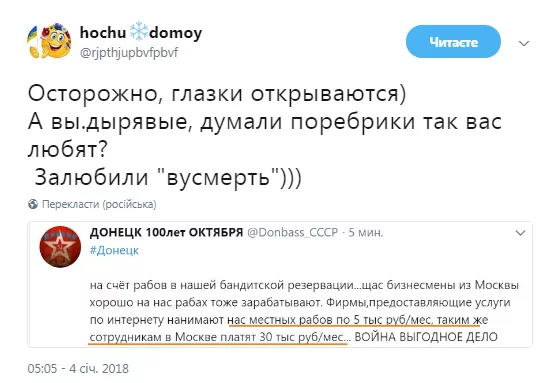Click the line Залюбили "вусмерть"
The height and width of the screenshot is (383, 560).
[x=168, y=177]
